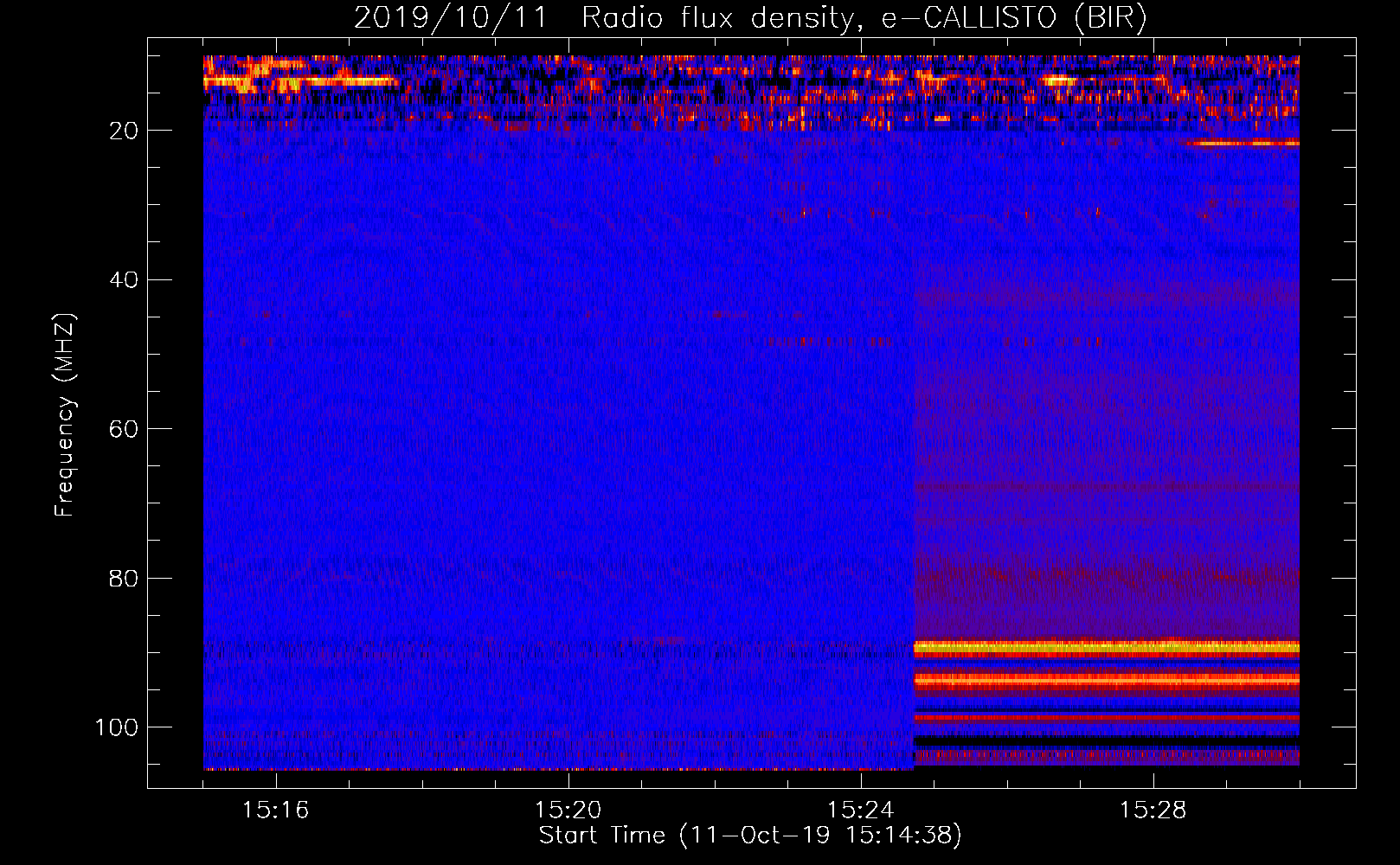Click the '15:20' time tick label
This screenshot has height=865, width=1400.
pyautogui.click(x=568, y=811)
